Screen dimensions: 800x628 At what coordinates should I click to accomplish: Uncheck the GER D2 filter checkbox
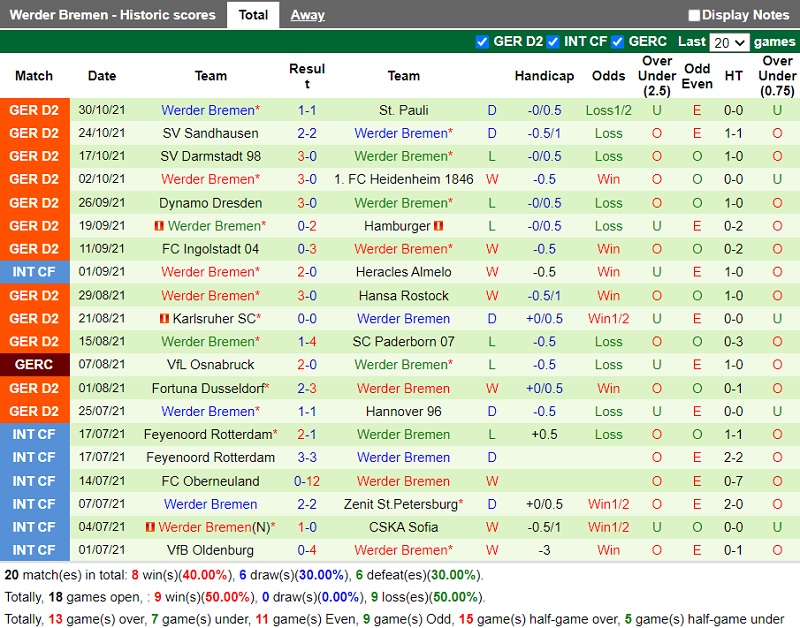tap(482, 42)
